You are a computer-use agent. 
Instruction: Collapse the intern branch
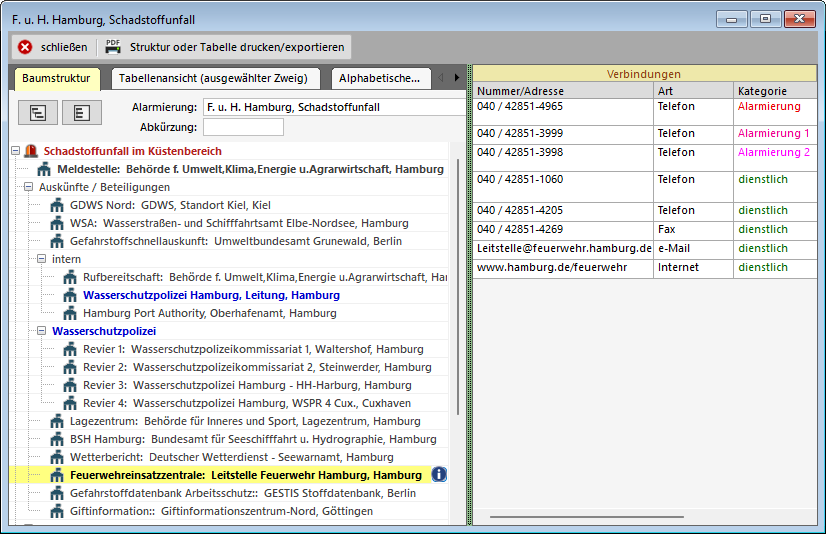[42, 259]
